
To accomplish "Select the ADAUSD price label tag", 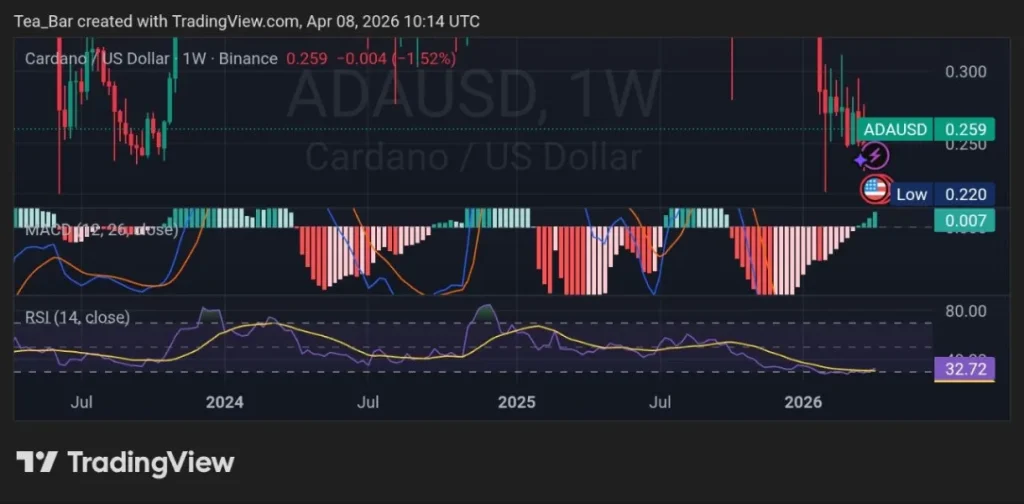I will click(x=895, y=129).
